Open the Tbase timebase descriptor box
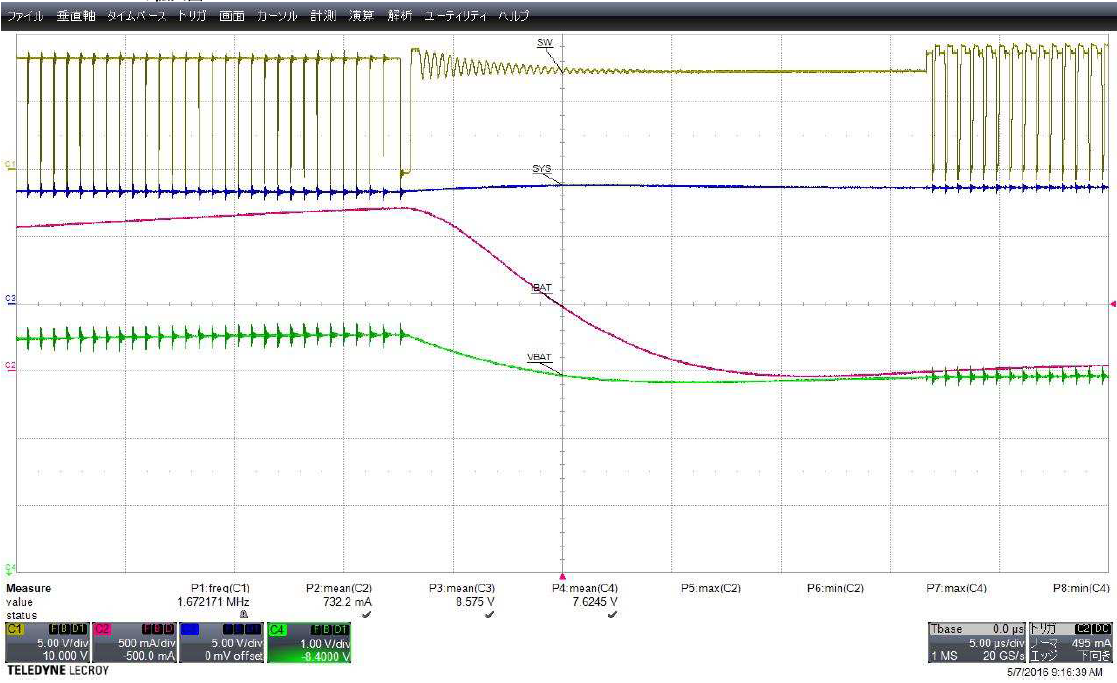This screenshot has height=683, width=1117. [977, 642]
